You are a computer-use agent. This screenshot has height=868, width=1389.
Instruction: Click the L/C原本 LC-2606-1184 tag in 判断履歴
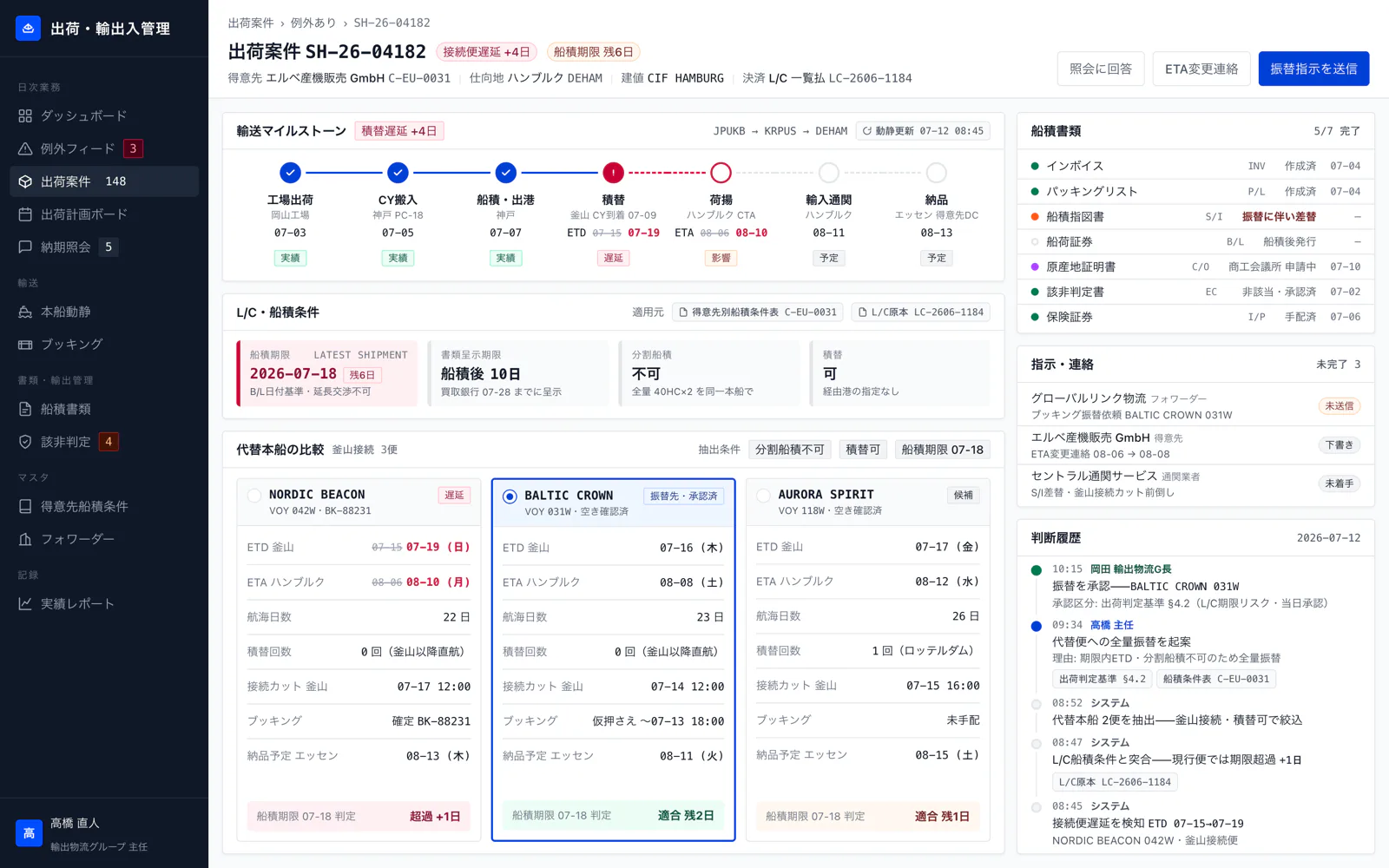click(1115, 782)
